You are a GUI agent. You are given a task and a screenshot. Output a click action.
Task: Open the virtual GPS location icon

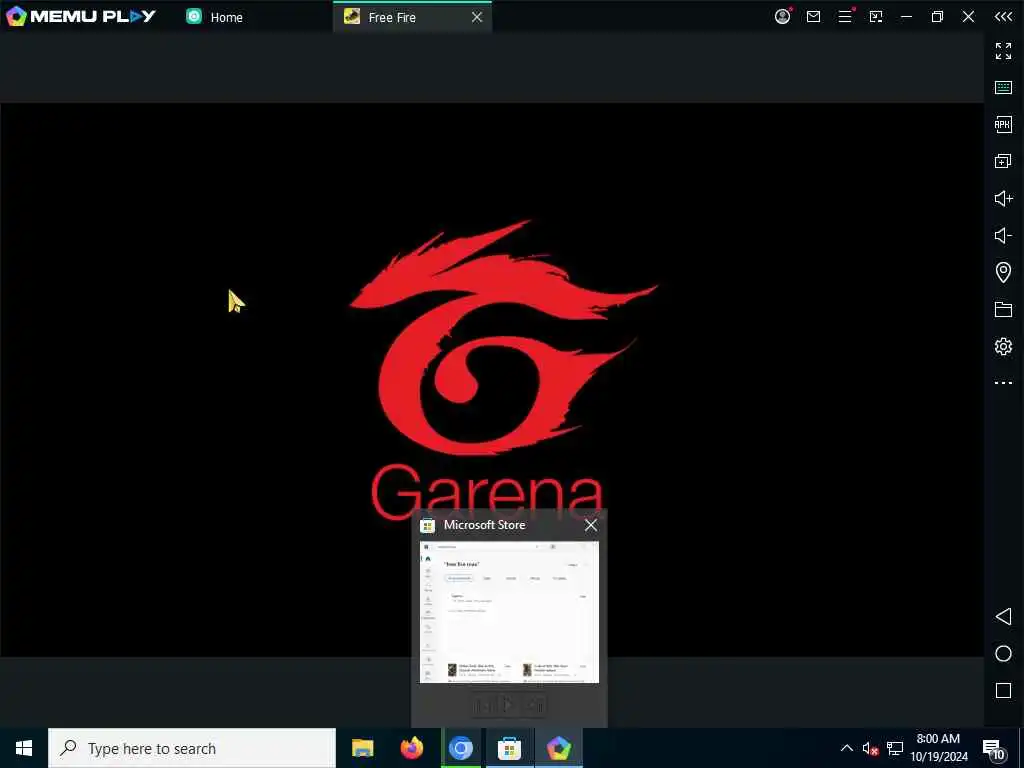click(1003, 272)
